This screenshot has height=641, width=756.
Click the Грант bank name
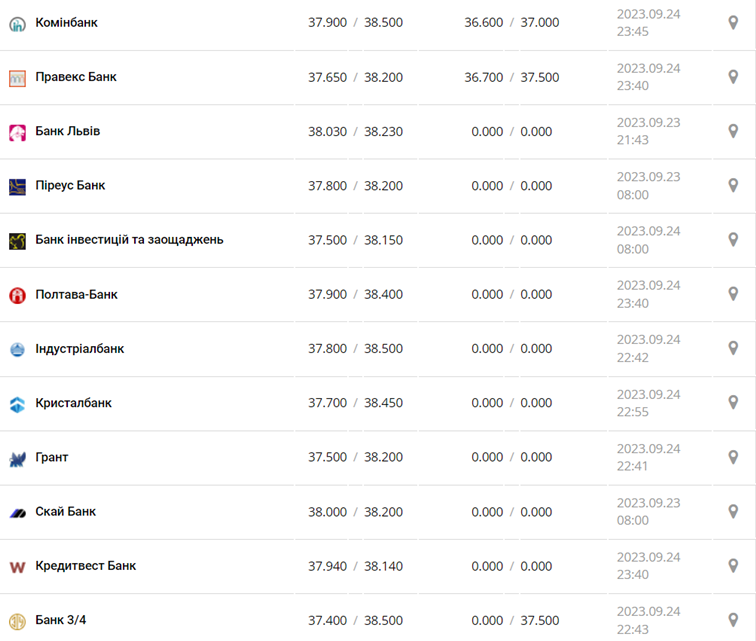point(52,457)
